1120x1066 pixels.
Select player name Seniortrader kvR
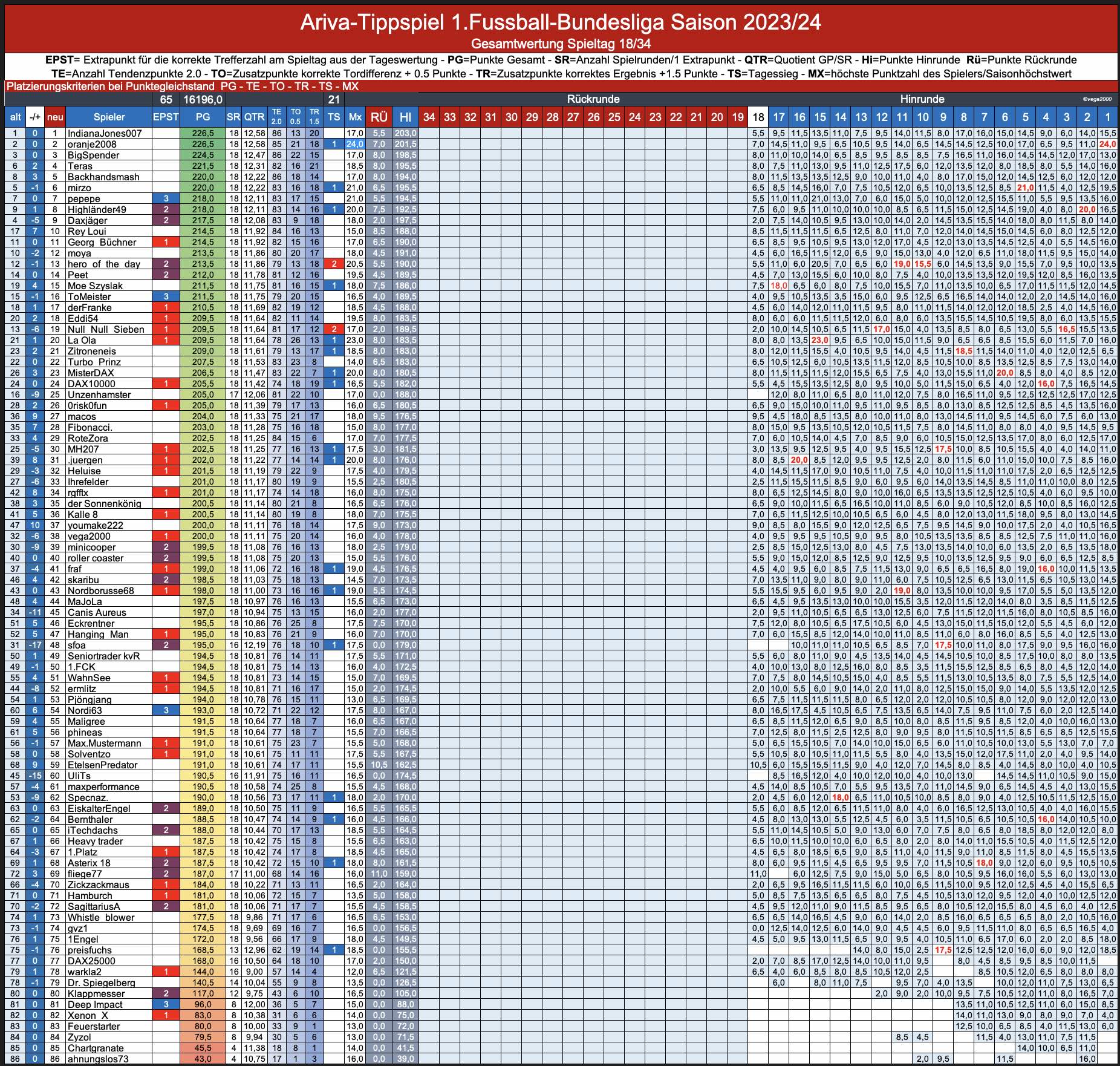click(x=103, y=656)
